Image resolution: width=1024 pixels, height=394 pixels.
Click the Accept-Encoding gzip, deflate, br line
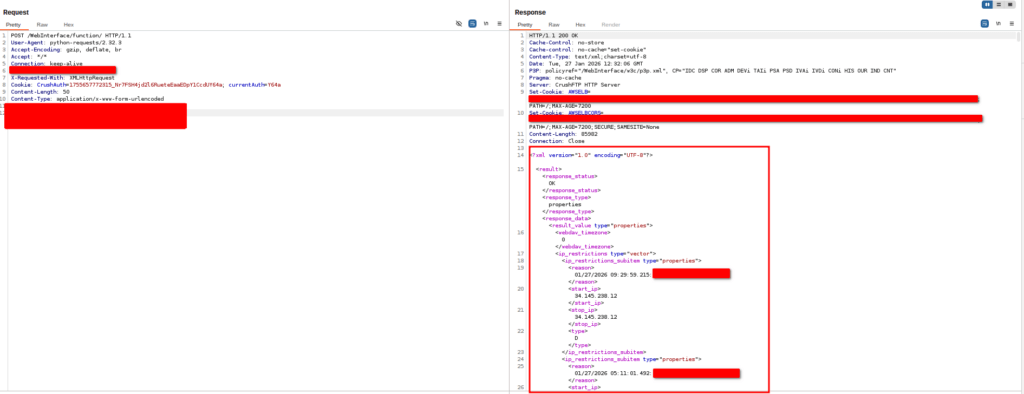pos(66,50)
